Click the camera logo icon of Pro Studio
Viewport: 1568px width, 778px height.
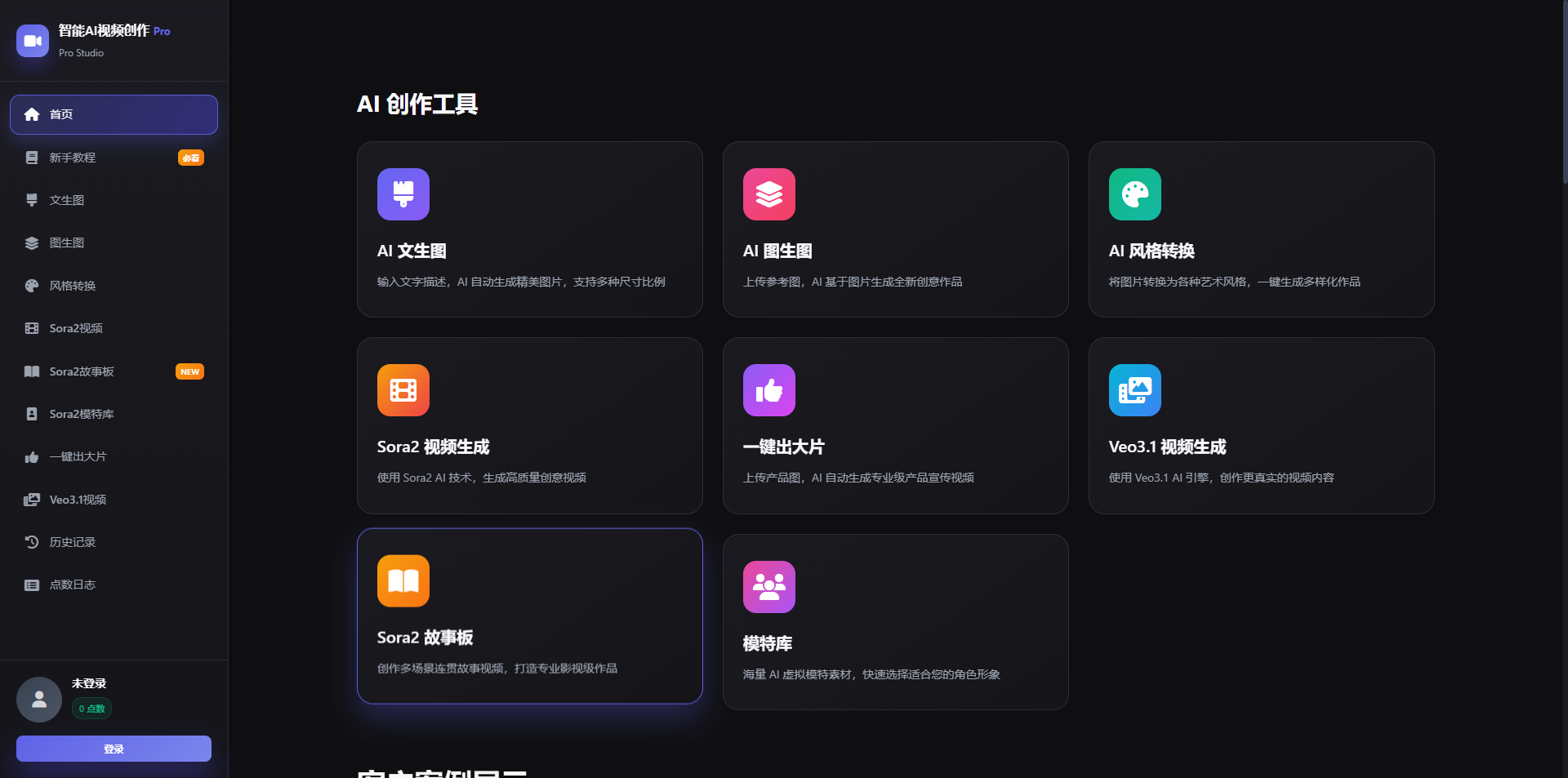[x=33, y=41]
